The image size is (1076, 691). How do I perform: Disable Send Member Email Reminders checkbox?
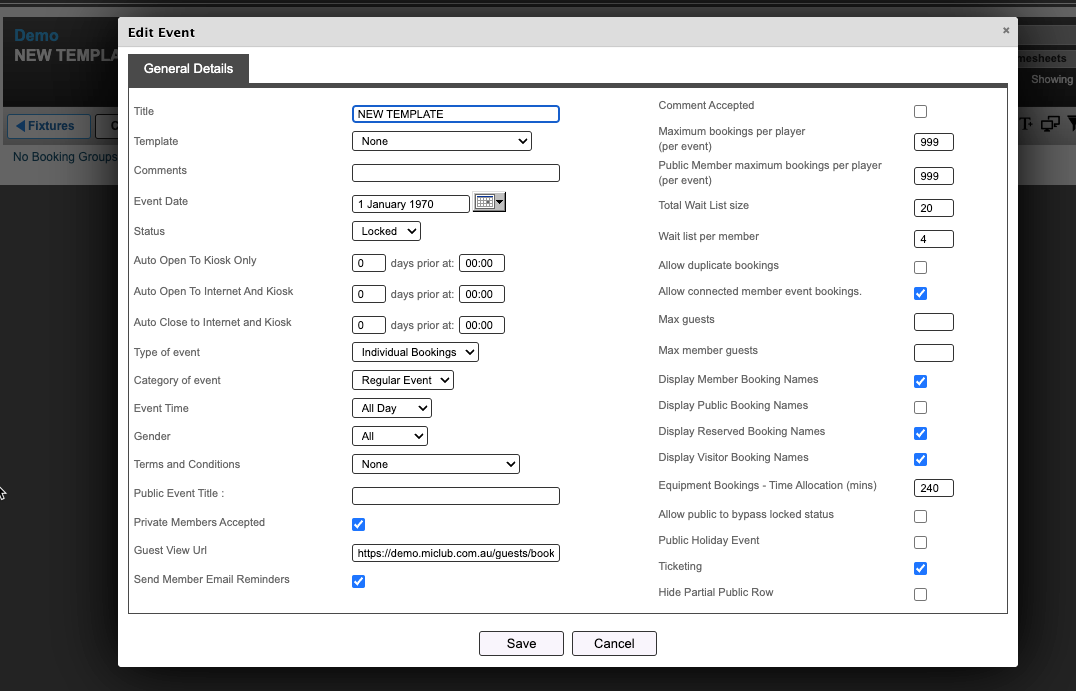(358, 582)
